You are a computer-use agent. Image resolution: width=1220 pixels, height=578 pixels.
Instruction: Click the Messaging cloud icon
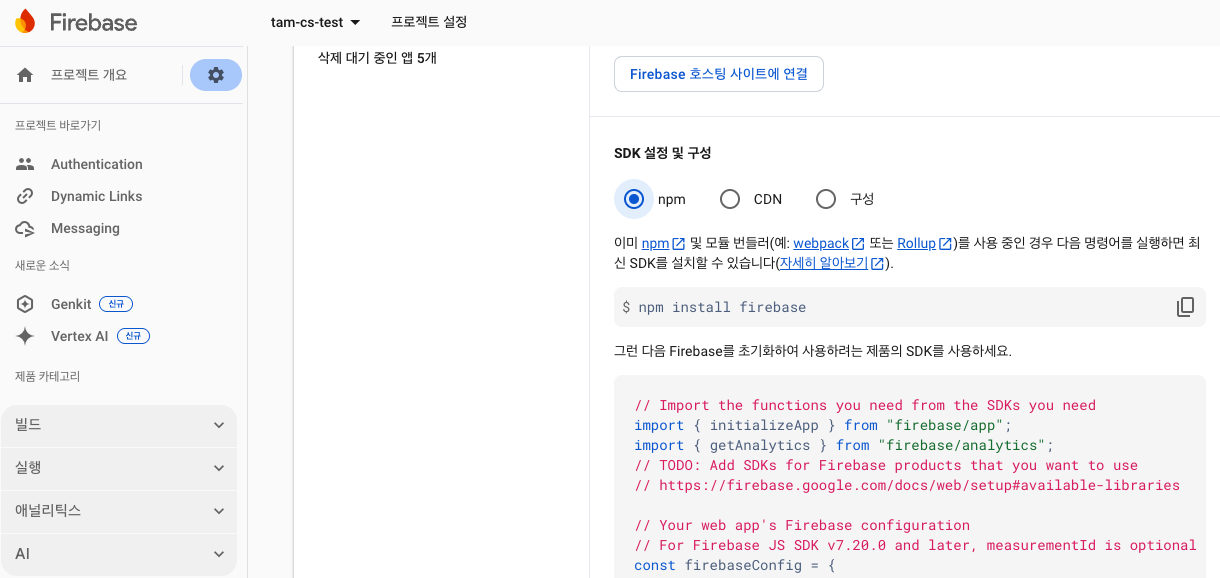(26, 228)
